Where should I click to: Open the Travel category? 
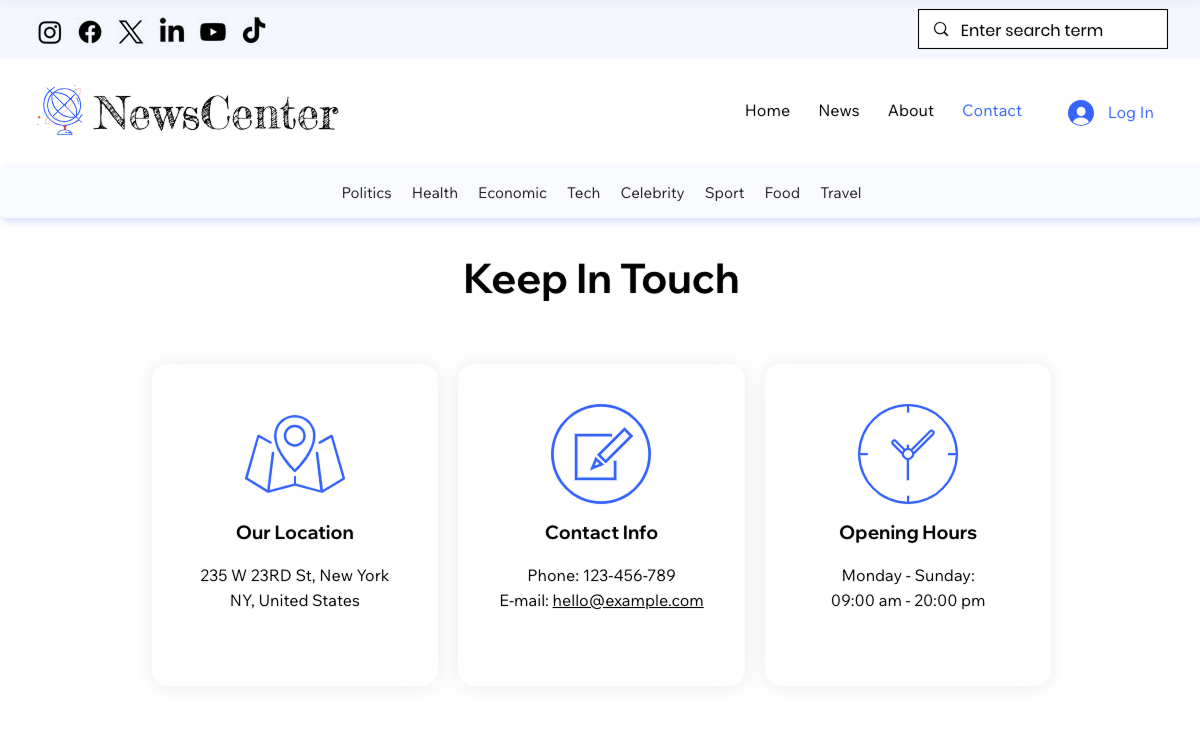(841, 193)
